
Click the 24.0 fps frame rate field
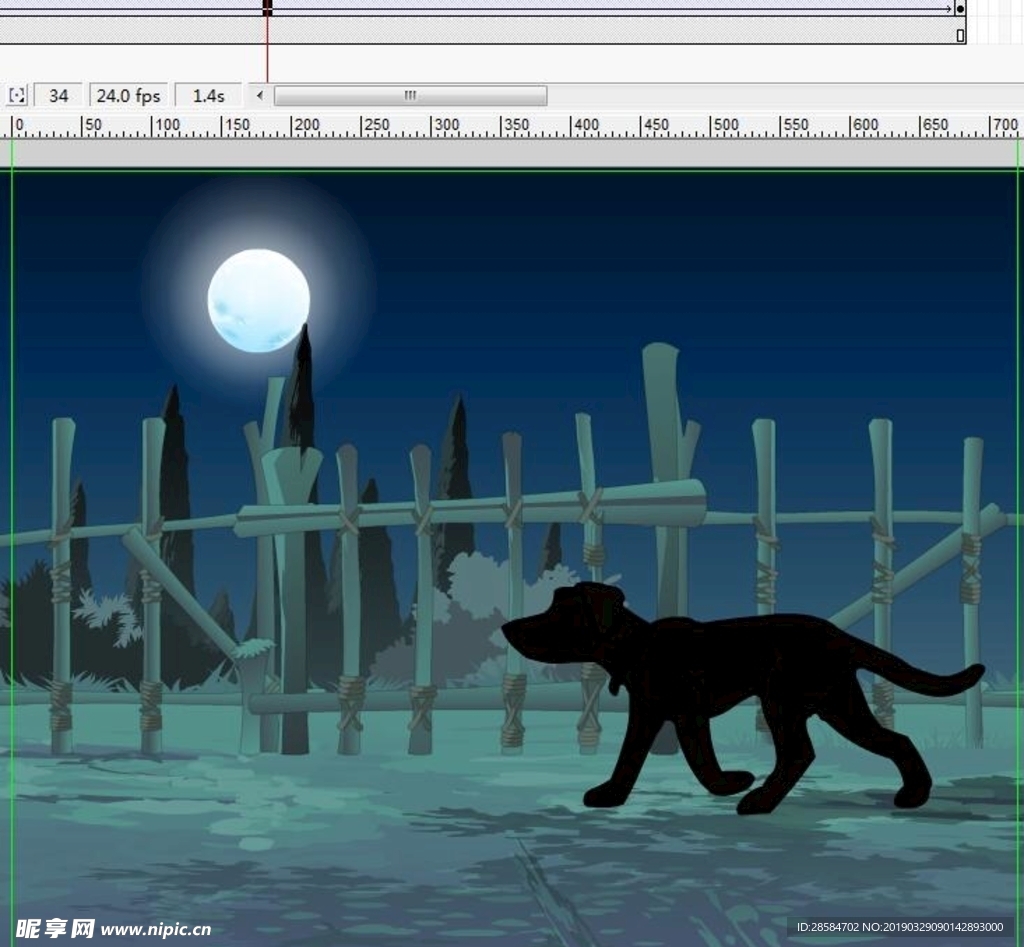coord(128,96)
